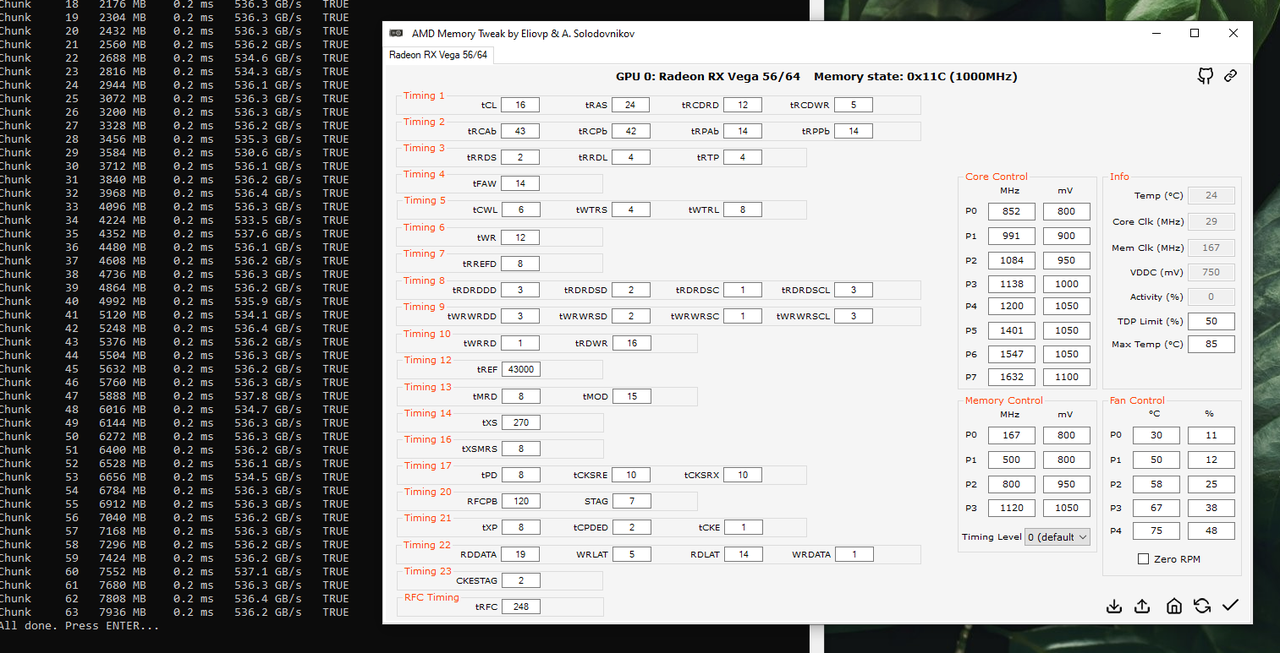1280x653 pixels.
Task: Click the tCKSRE input
Action: click(x=630, y=475)
